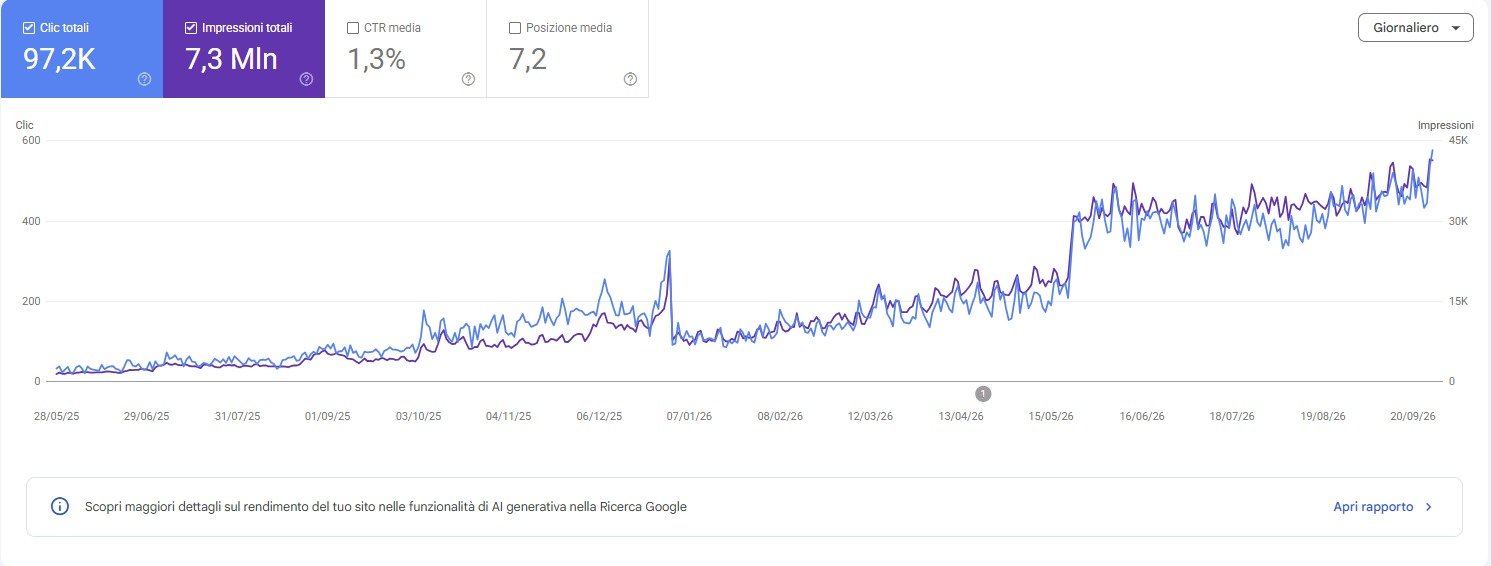The image size is (1491, 566).
Task: Open help icon on Clic totali card
Action: 144,79
